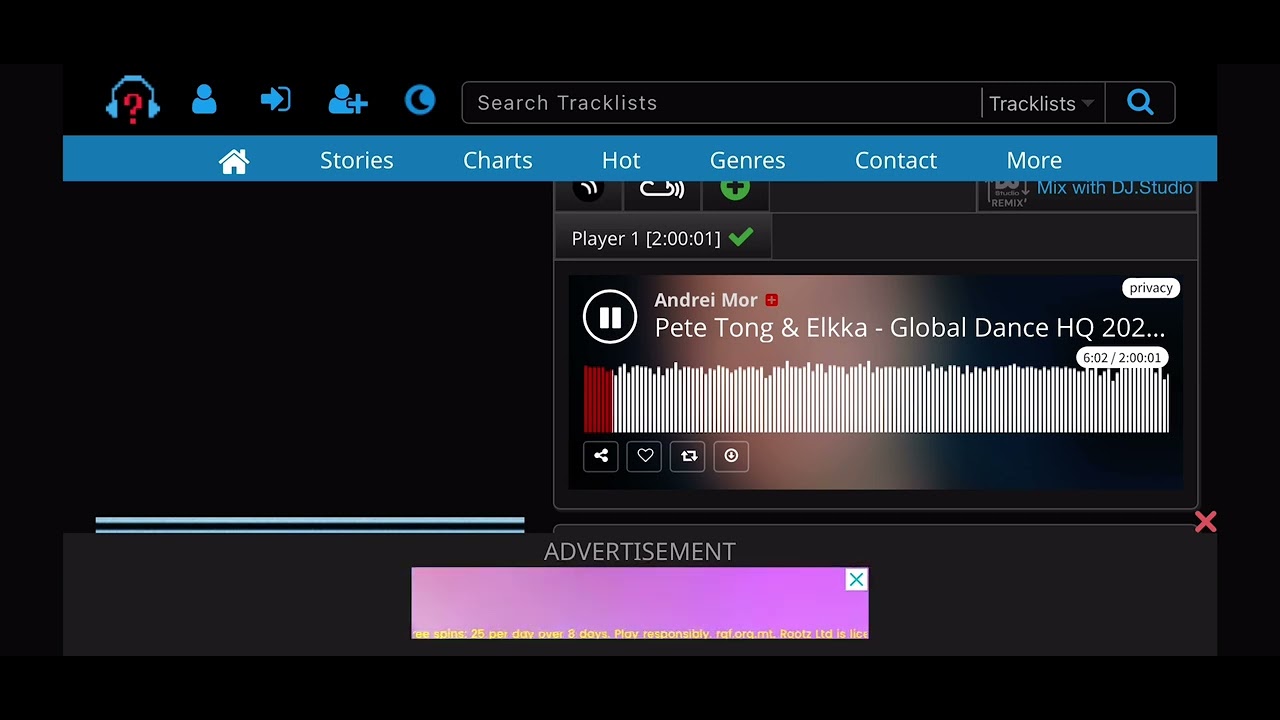Click the privacy button in the player
This screenshot has height=720, width=1280.
(x=1151, y=288)
